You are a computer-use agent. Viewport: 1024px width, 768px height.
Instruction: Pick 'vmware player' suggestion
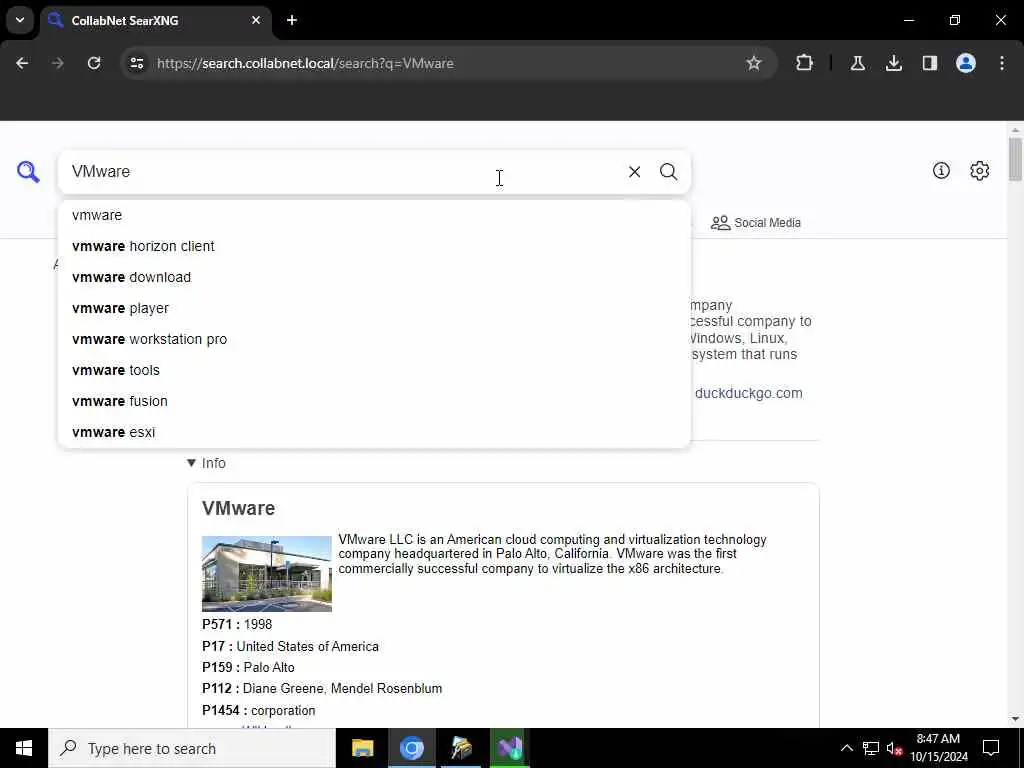pyautogui.click(x=374, y=308)
